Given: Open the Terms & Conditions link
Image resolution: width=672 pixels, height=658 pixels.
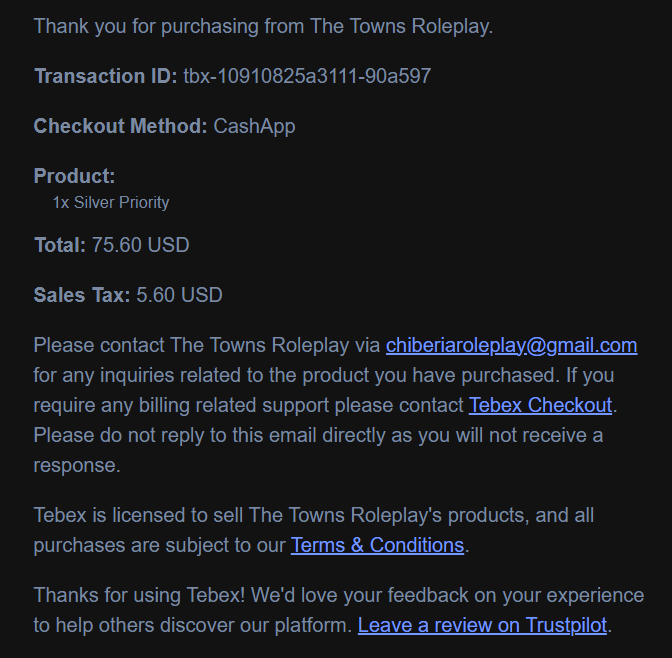Looking at the screenshot, I should coord(377,545).
